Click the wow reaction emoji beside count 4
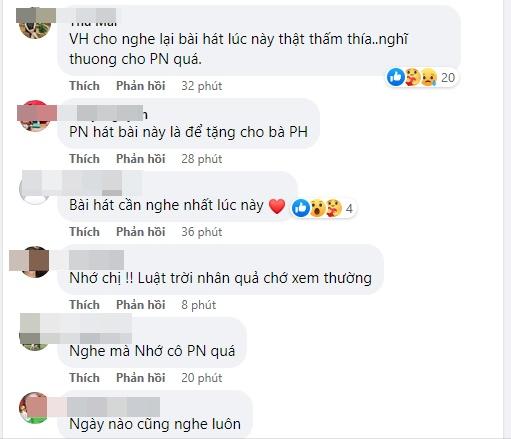 [318, 208]
